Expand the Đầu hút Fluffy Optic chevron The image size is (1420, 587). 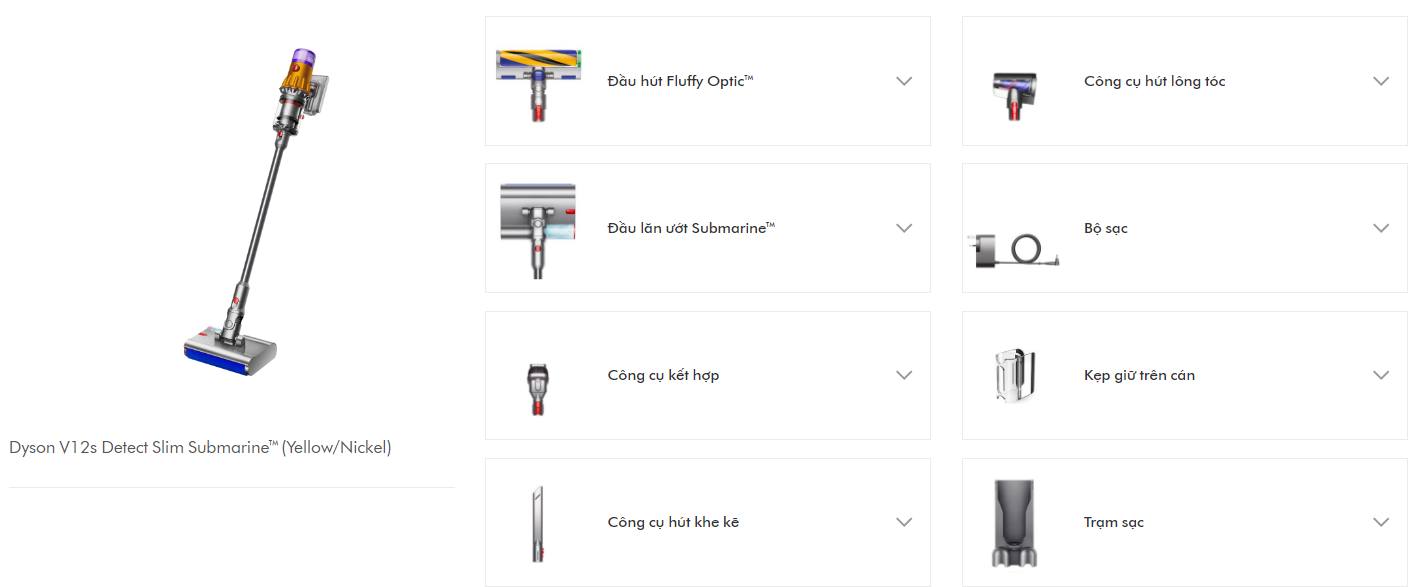904,81
